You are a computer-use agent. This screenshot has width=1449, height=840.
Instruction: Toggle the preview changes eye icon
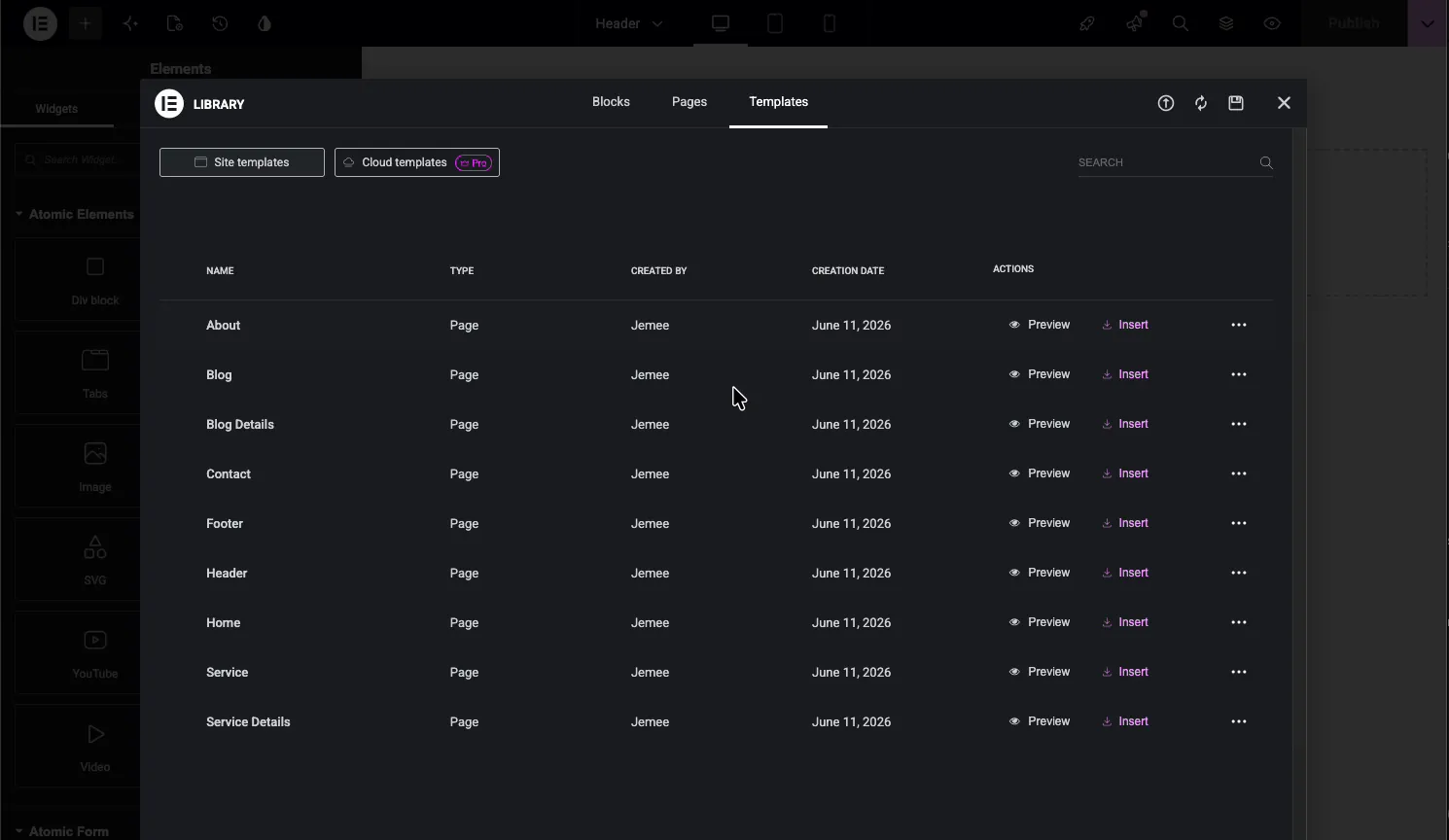pyautogui.click(x=1272, y=23)
